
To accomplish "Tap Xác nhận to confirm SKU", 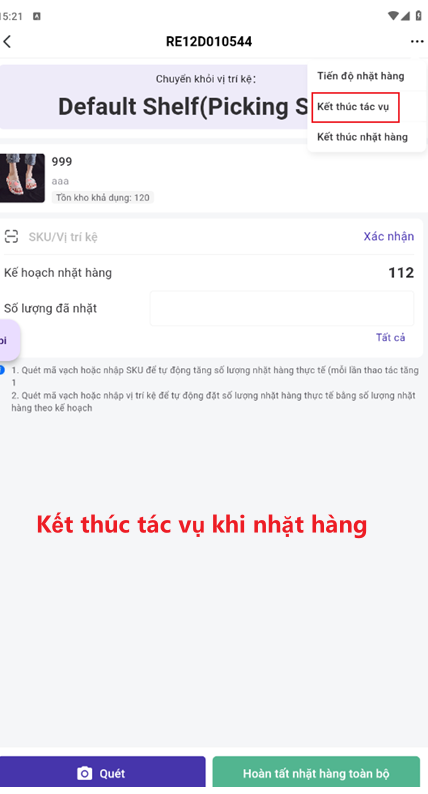I will click(x=388, y=236).
